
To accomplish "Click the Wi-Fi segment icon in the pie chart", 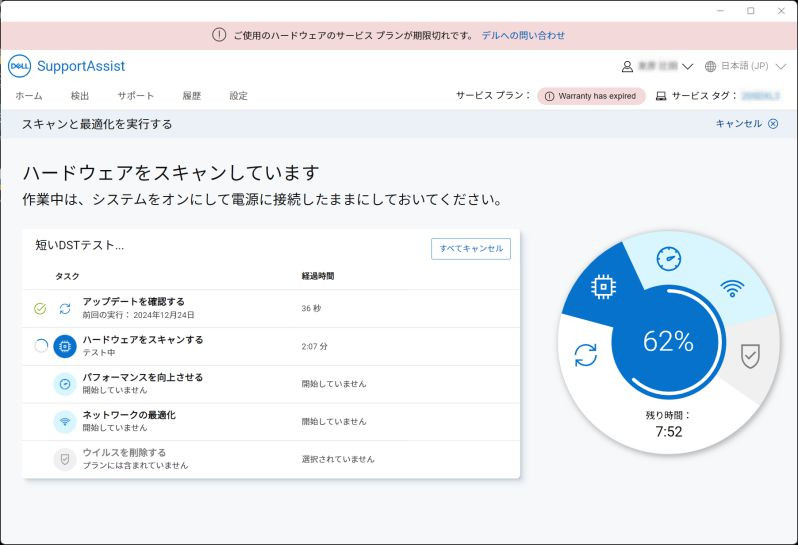I will click(732, 288).
